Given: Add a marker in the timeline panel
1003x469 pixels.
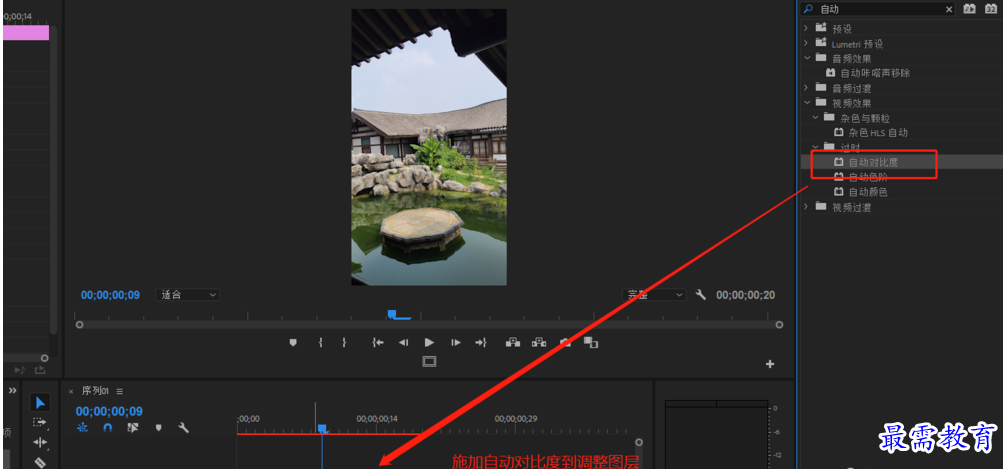Looking at the screenshot, I should coord(158,427).
